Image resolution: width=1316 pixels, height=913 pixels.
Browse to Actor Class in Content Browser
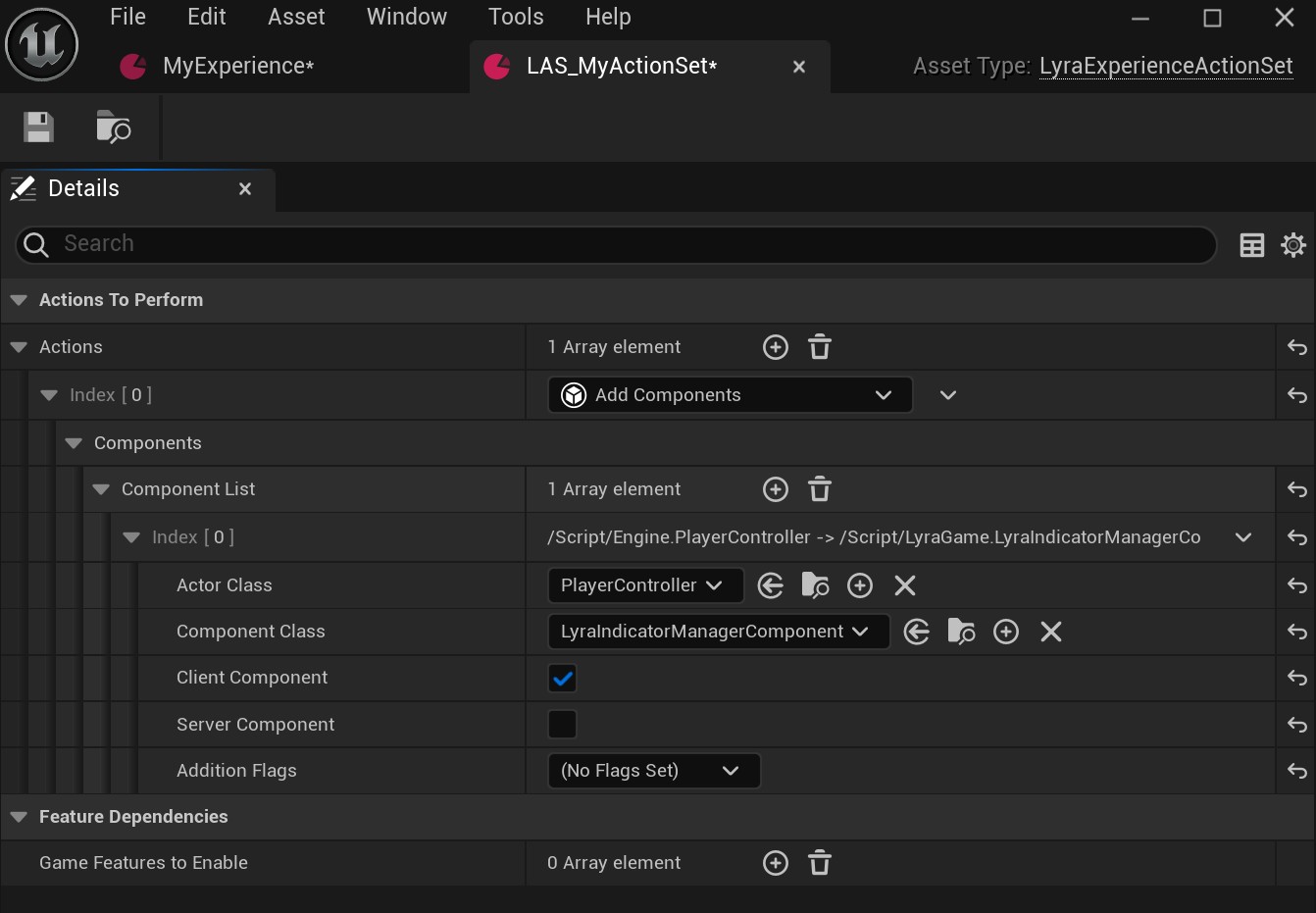click(815, 585)
